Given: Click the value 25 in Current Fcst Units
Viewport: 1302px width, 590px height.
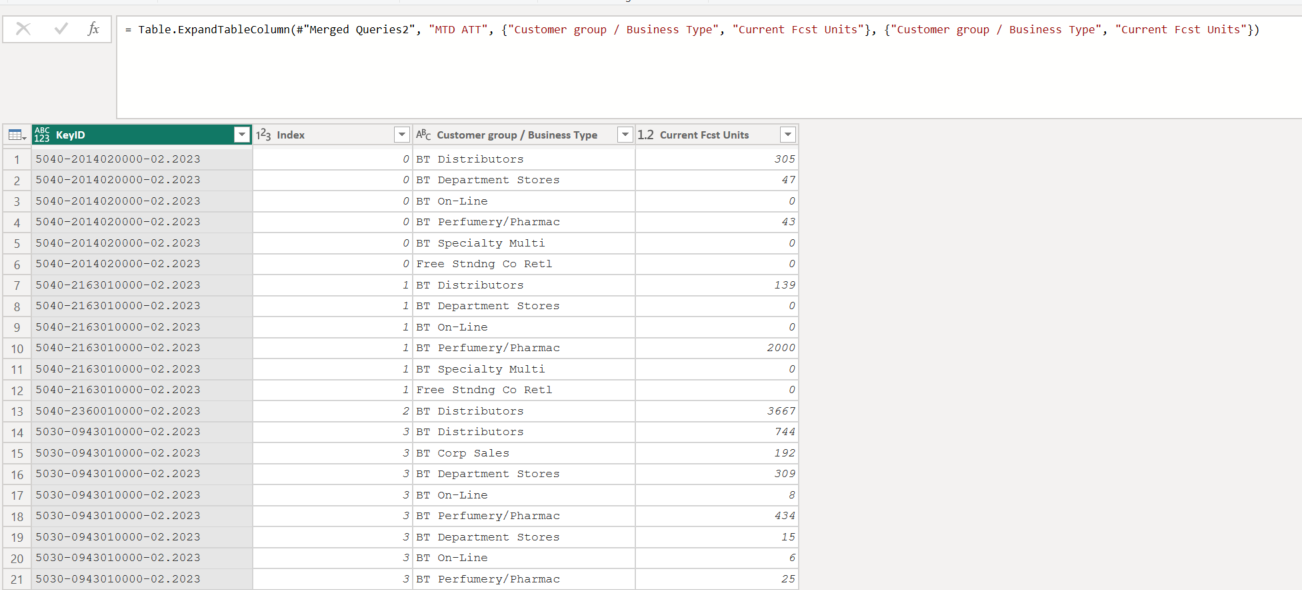Looking at the screenshot, I should point(788,579).
